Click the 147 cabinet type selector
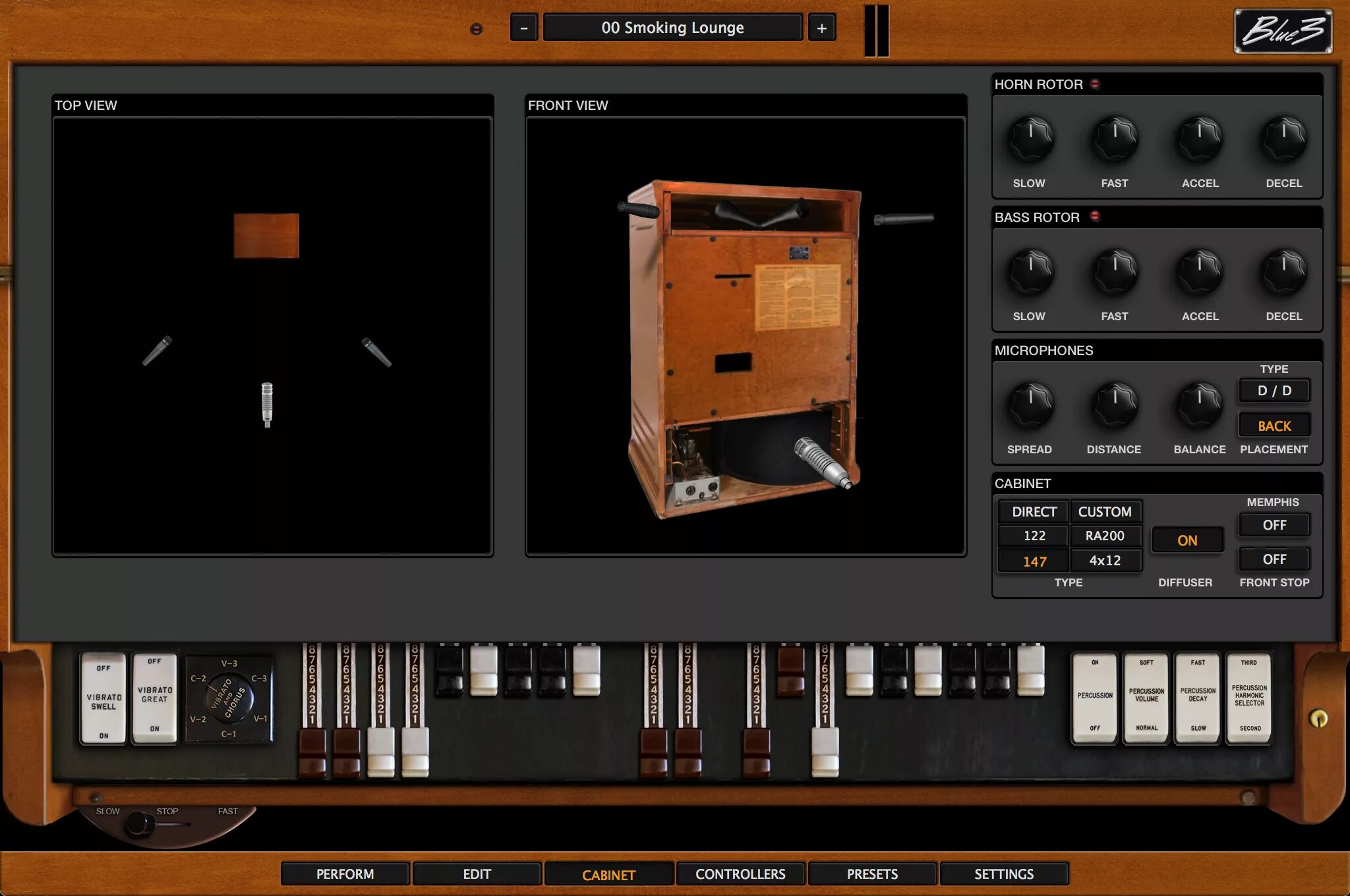Screen dimensions: 1350x896 [x=1033, y=560]
